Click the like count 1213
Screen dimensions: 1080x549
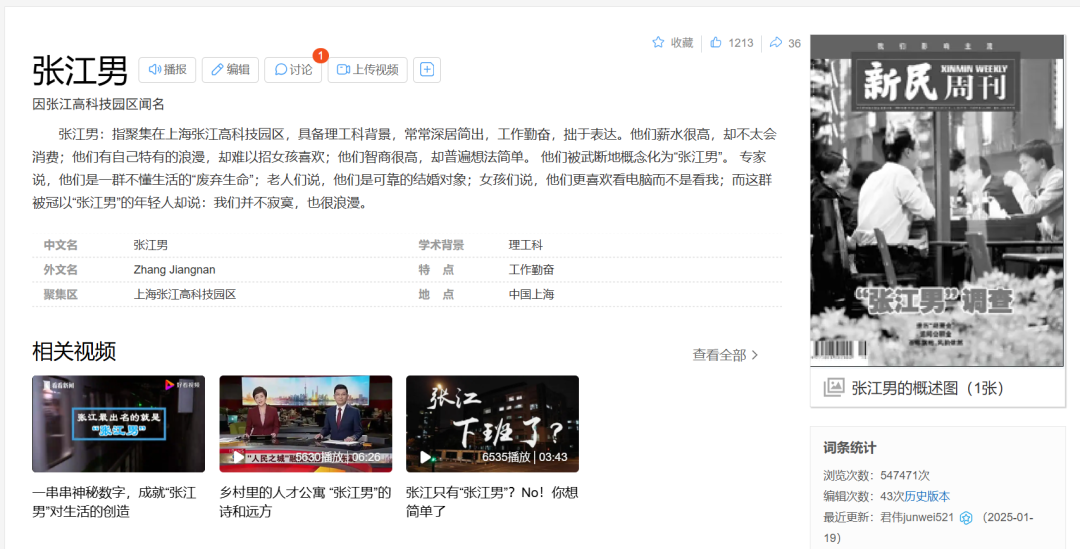pyautogui.click(x=740, y=43)
